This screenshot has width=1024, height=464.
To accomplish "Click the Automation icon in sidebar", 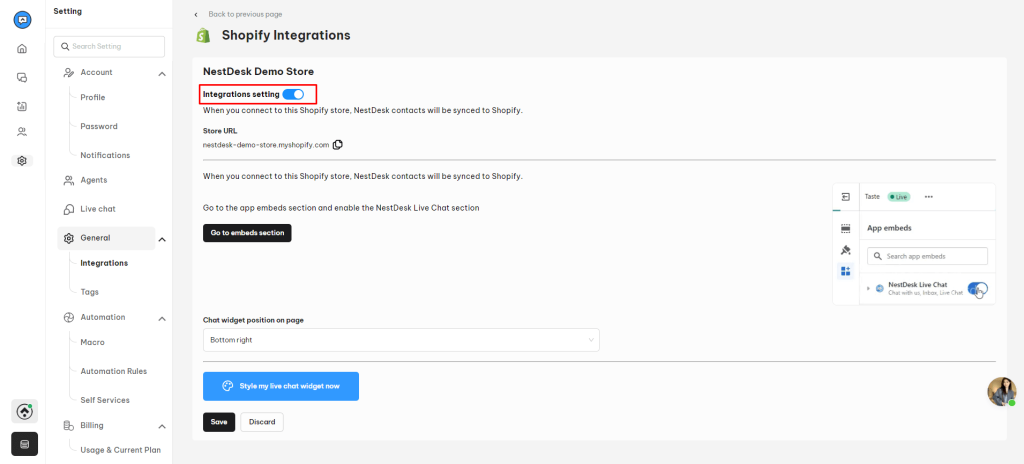I will [x=69, y=318].
